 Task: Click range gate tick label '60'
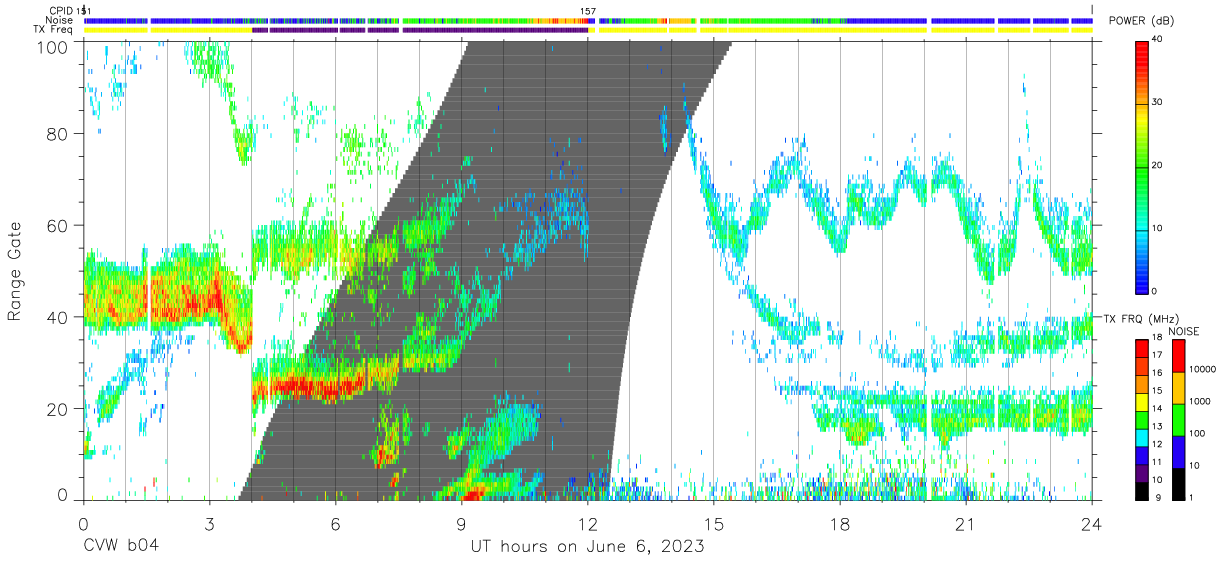(58, 225)
